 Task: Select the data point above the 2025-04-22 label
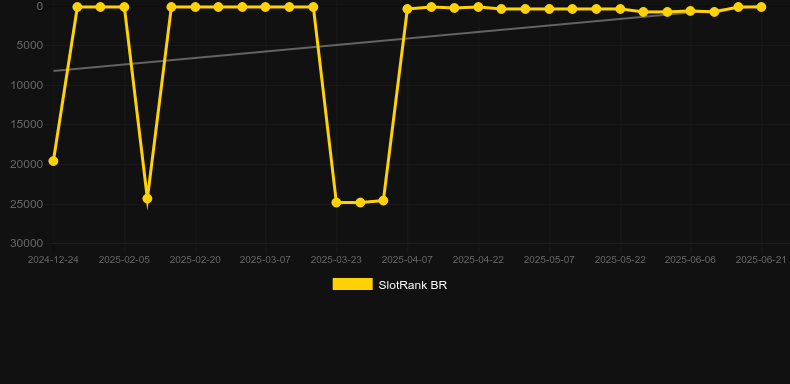478,7
